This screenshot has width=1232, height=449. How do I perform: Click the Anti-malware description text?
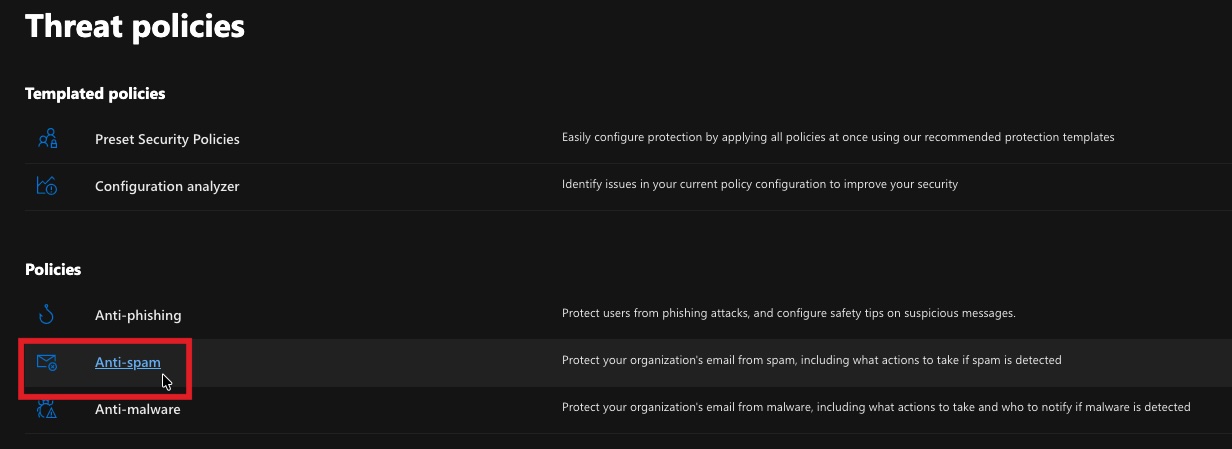875,407
